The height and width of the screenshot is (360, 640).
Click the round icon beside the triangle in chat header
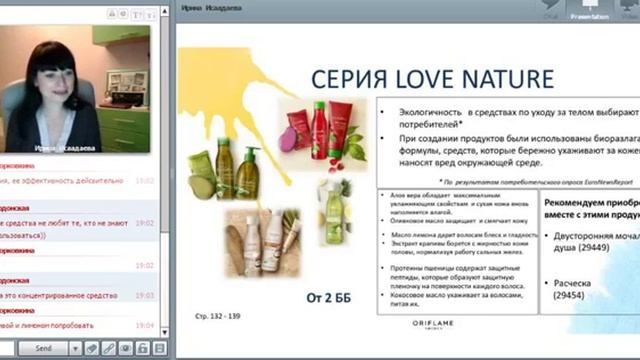pos(123,14)
